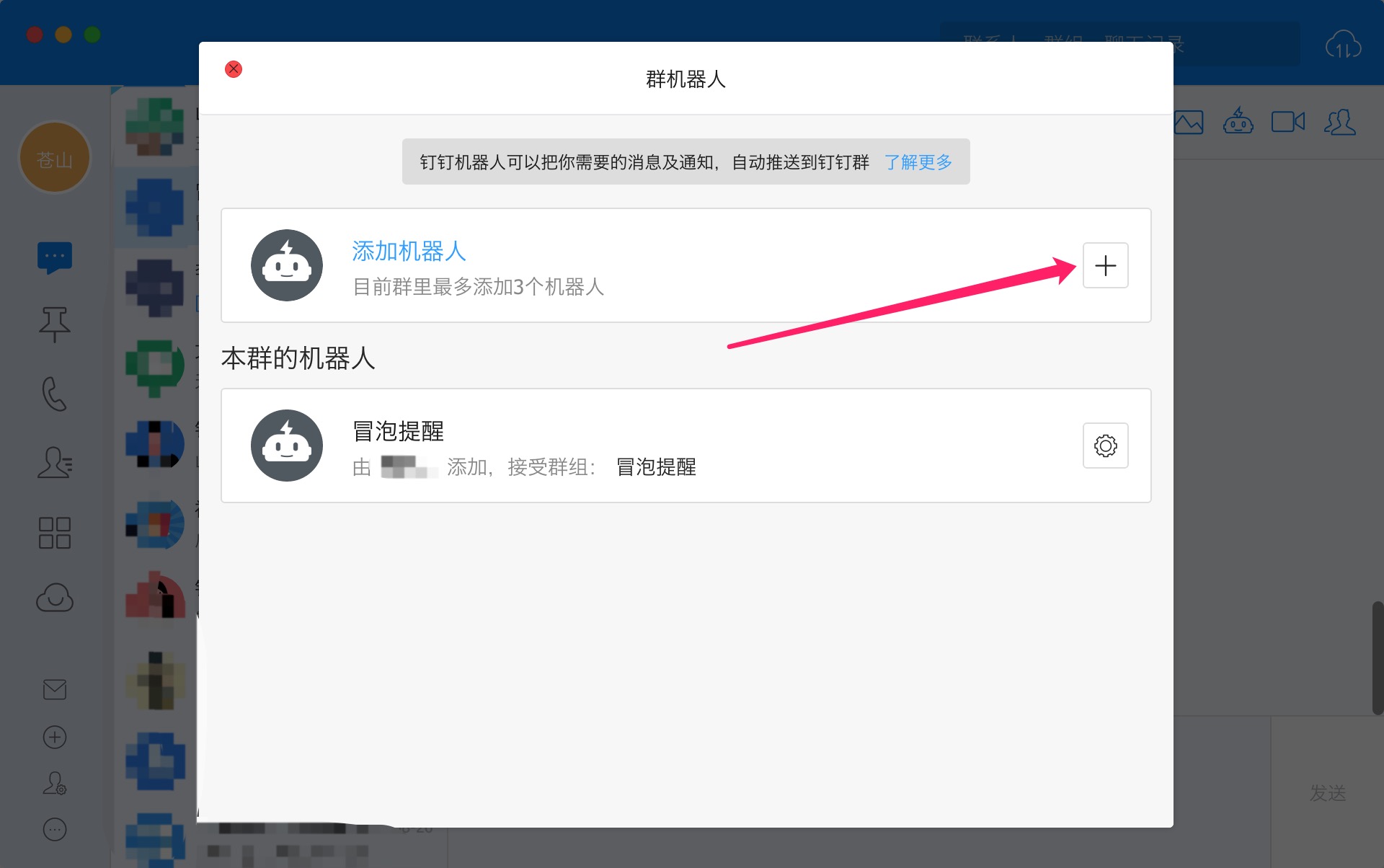The width and height of the screenshot is (1384, 868).
Task: Open group members icon in chat toolbar
Action: click(x=1340, y=122)
